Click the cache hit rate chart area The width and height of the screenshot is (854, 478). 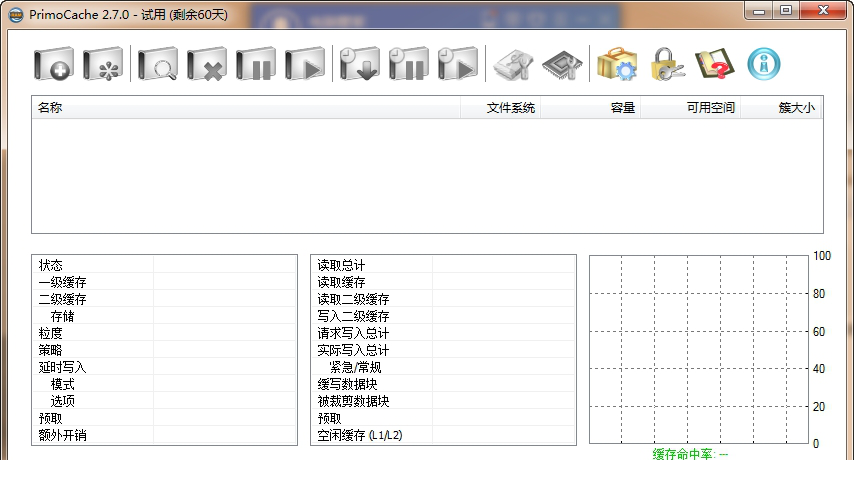[x=699, y=350]
